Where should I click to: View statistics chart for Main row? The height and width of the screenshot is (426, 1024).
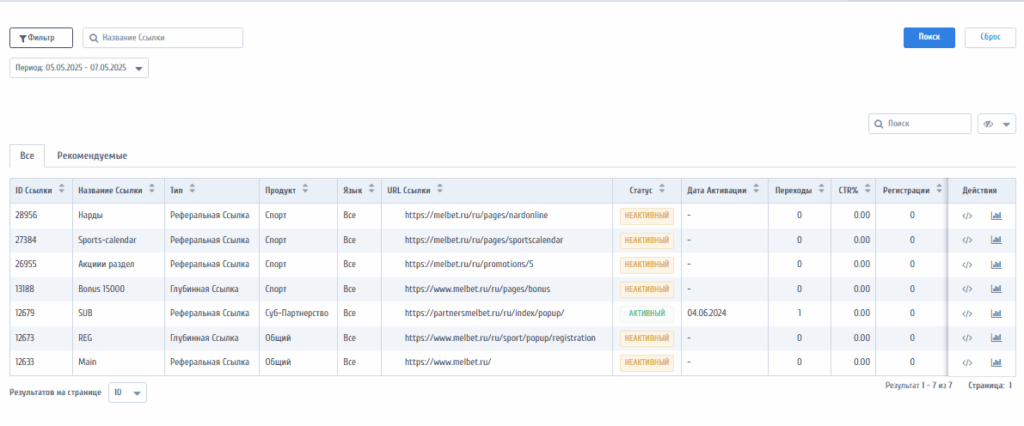tap(996, 362)
